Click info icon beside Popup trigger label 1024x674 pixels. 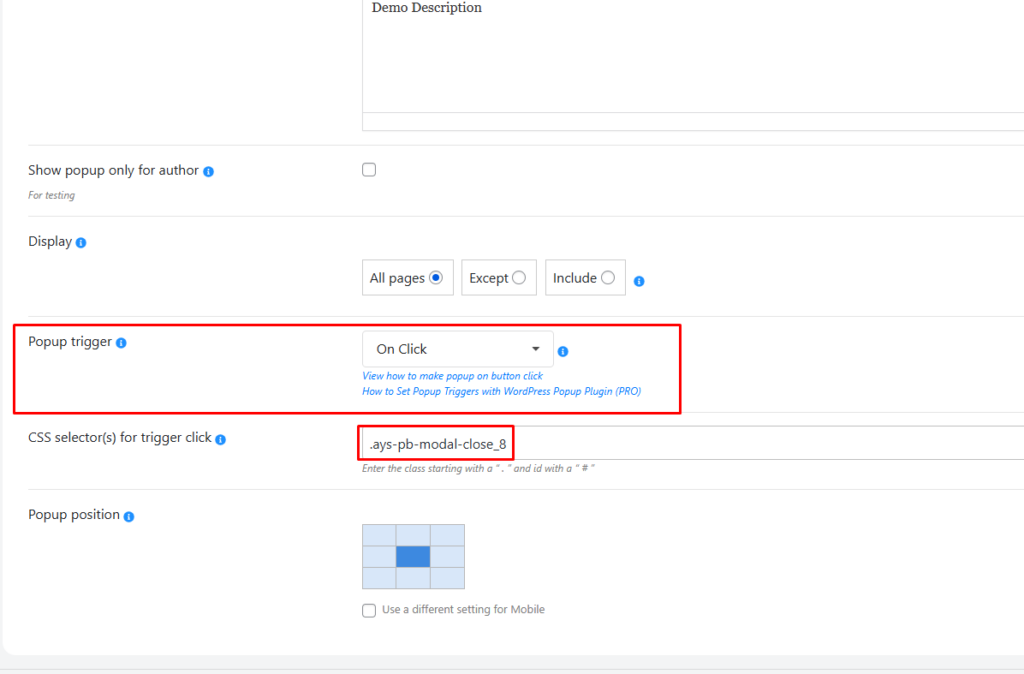pyautogui.click(x=121, y=343)
